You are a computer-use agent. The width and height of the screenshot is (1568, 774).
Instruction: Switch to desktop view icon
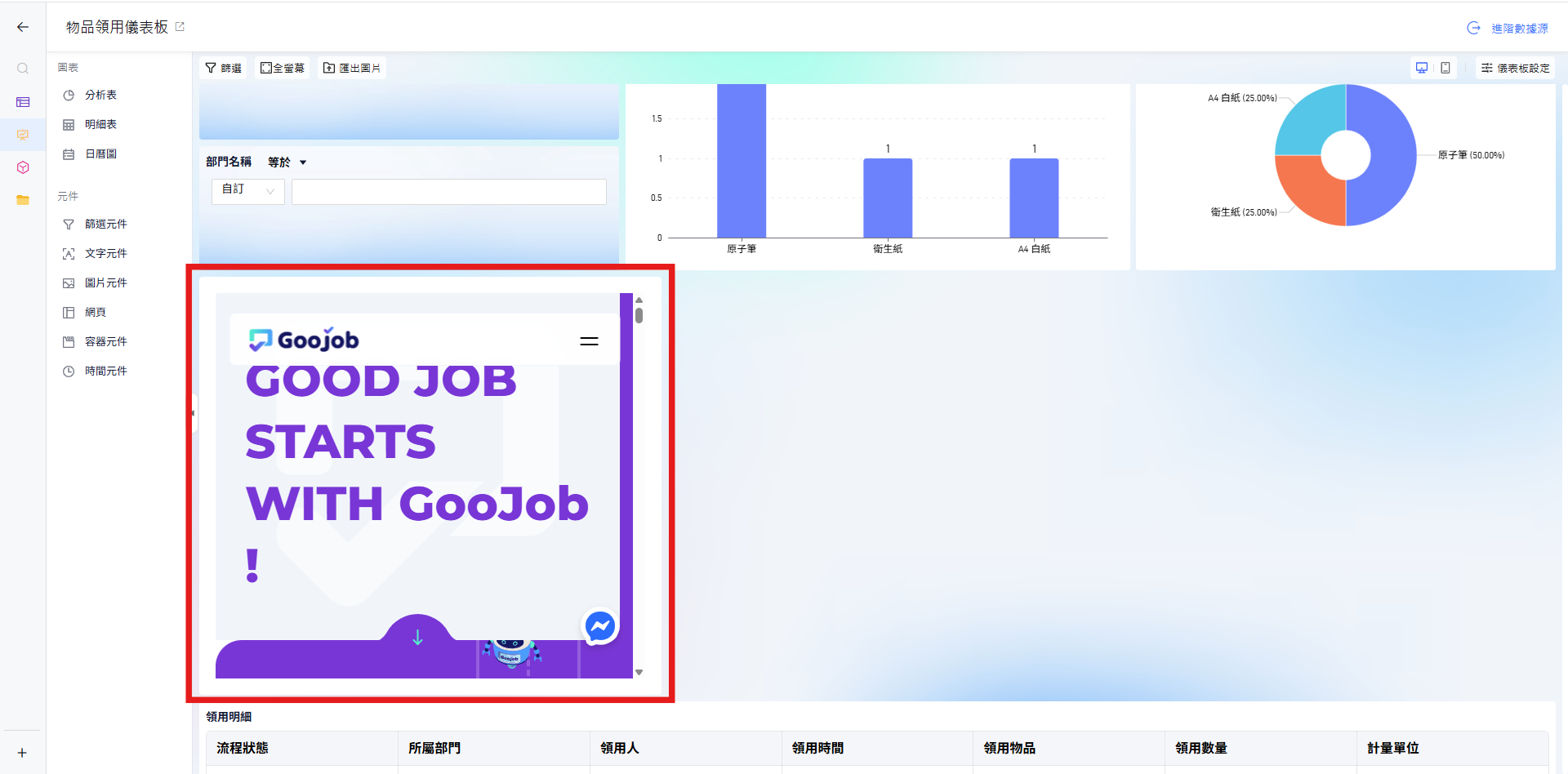(x=1422, y=68)
